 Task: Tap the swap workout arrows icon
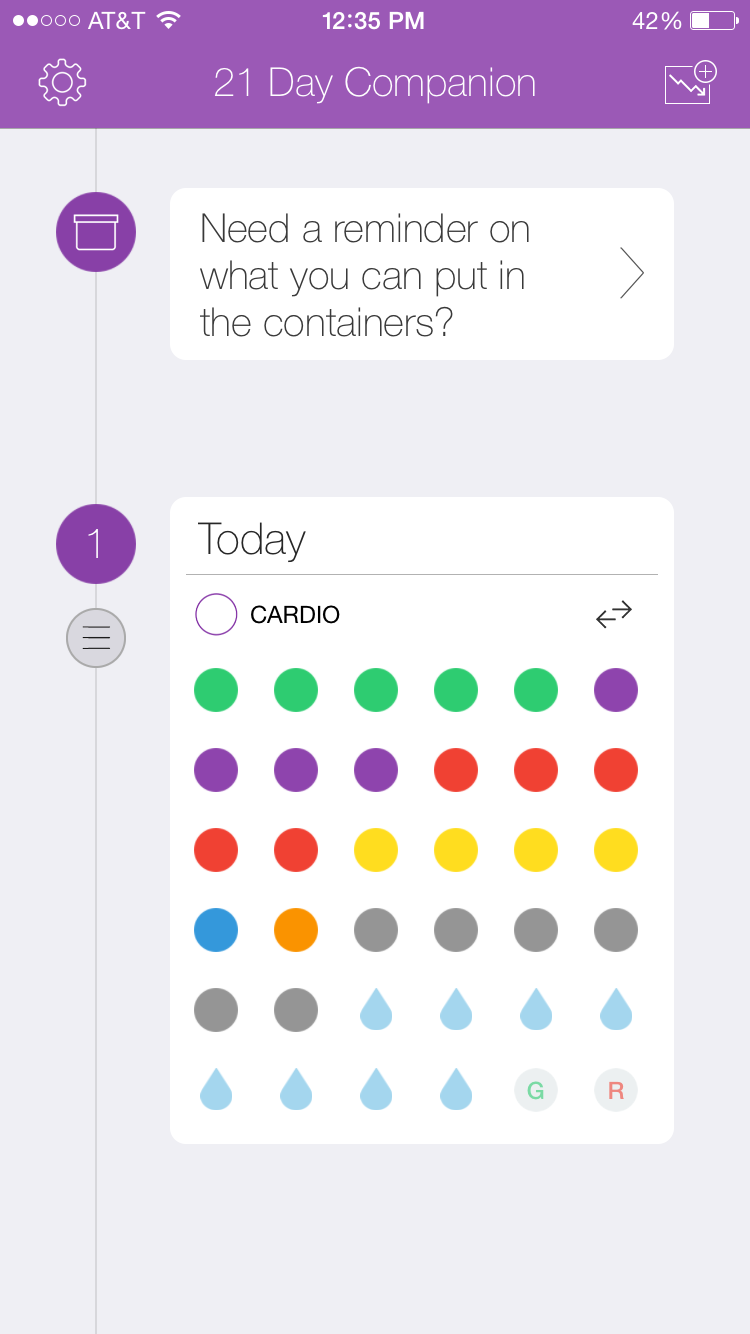[x=614, y=614]
